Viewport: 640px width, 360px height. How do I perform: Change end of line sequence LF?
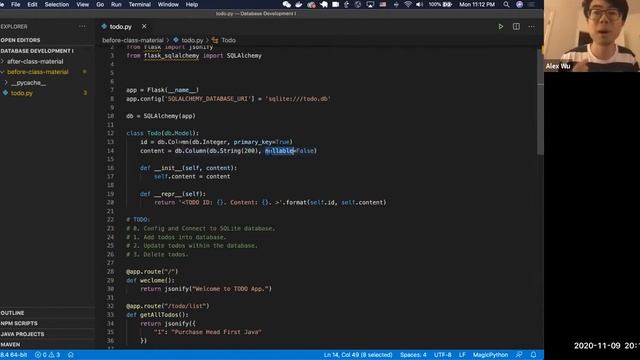462,355
